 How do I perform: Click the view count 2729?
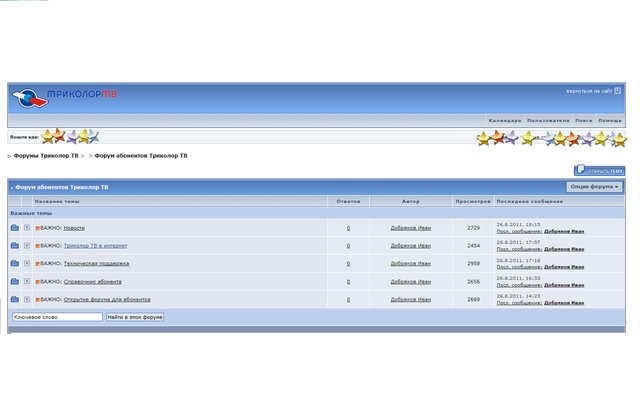[473, 228]
